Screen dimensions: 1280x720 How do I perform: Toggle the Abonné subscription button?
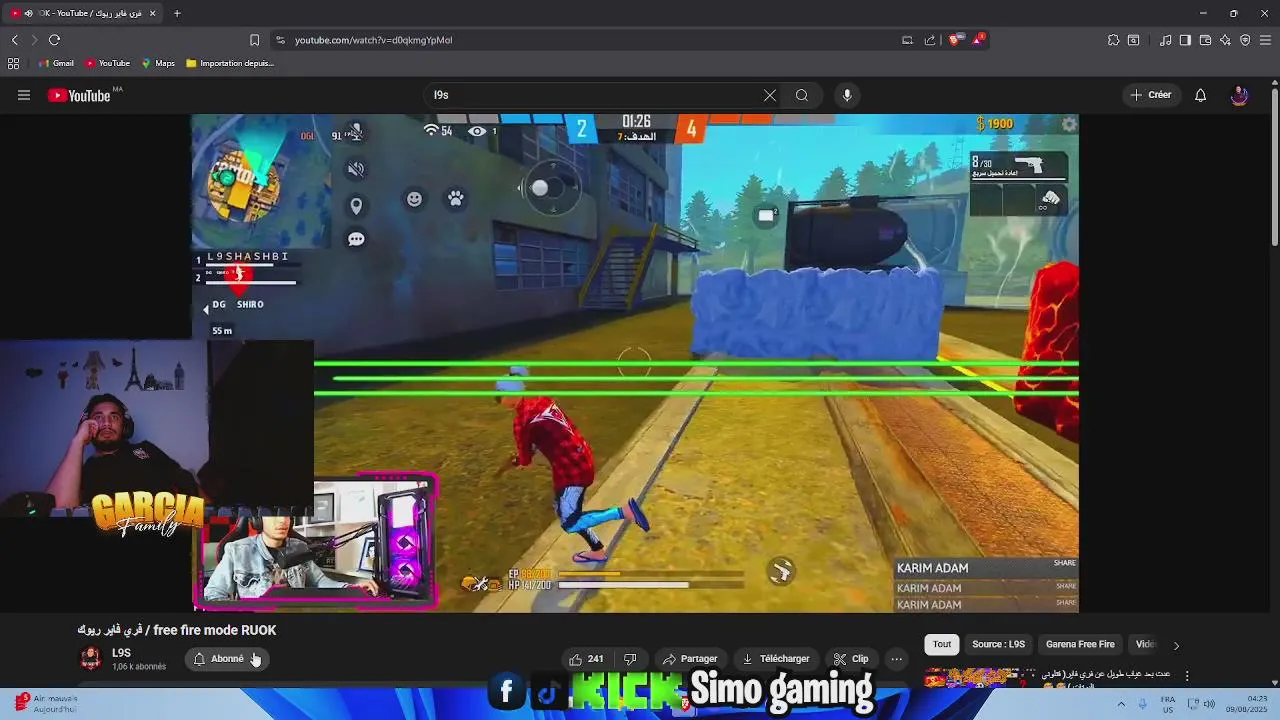227,659
